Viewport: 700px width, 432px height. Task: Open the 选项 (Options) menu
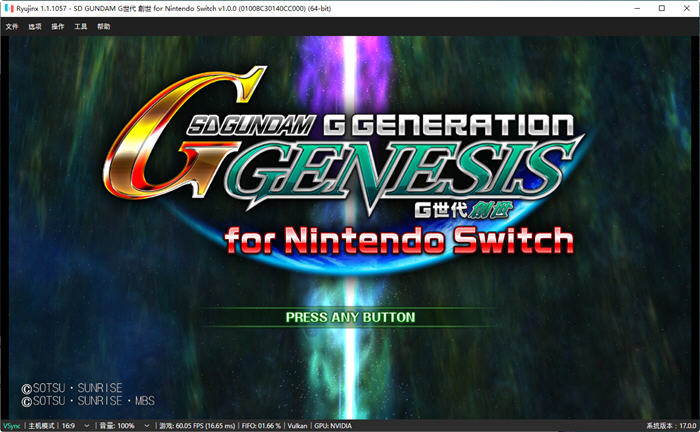point(35,27)
